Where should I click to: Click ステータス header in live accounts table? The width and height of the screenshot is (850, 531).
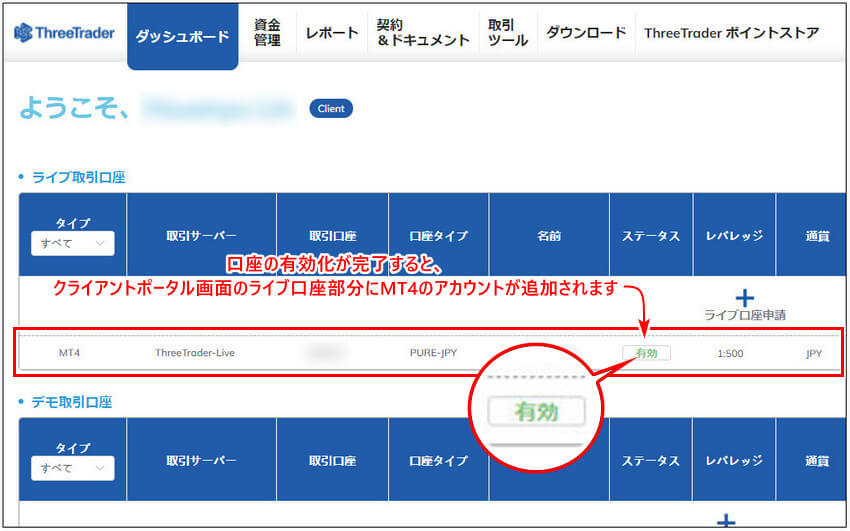tap(651, 236)
